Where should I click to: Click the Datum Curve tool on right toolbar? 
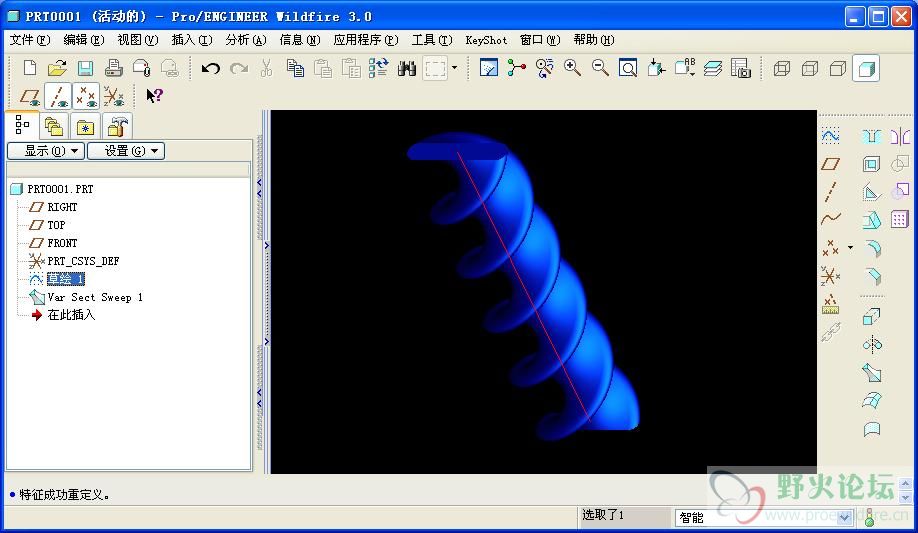pos(830,220)
